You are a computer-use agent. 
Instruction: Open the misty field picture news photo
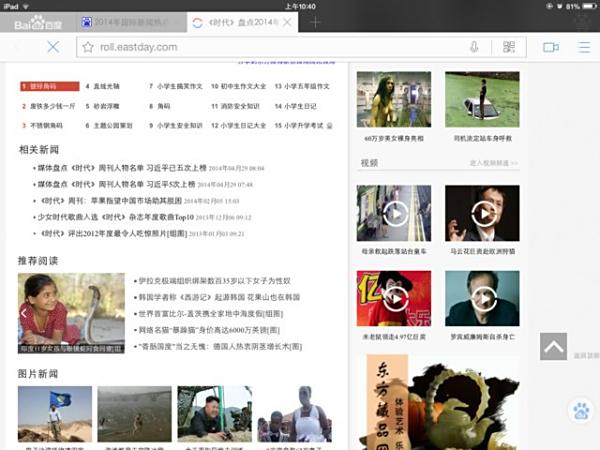tap(134, 414)
